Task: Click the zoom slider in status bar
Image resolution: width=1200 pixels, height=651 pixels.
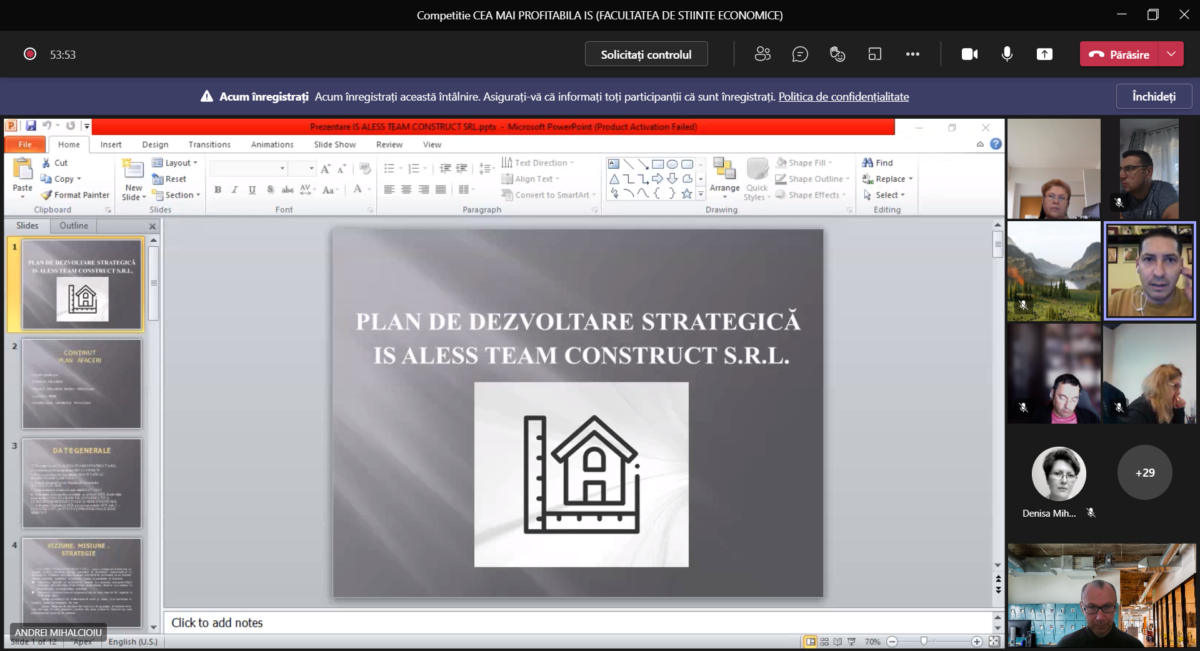Action: [x=924, y=641]
